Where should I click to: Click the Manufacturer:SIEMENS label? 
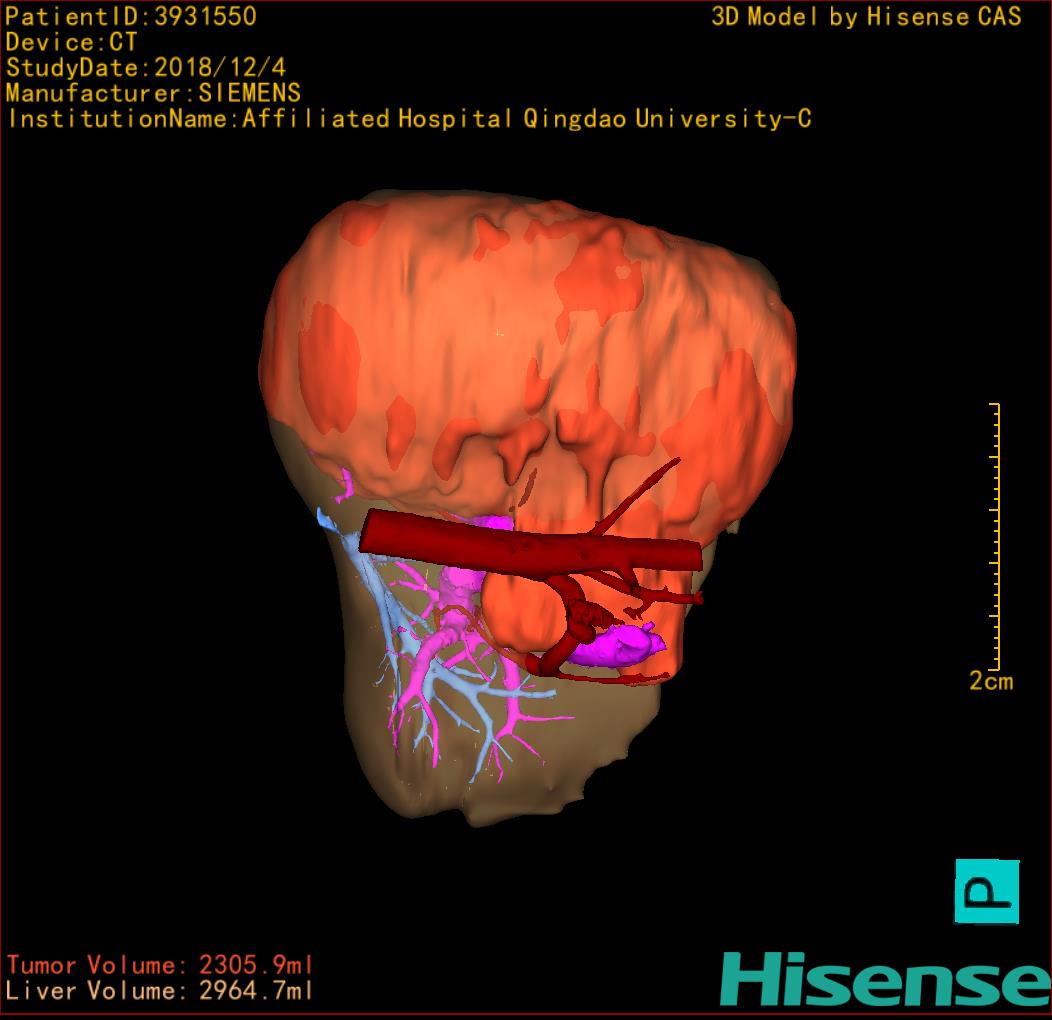pyautogui.click(x=153, y=94)
